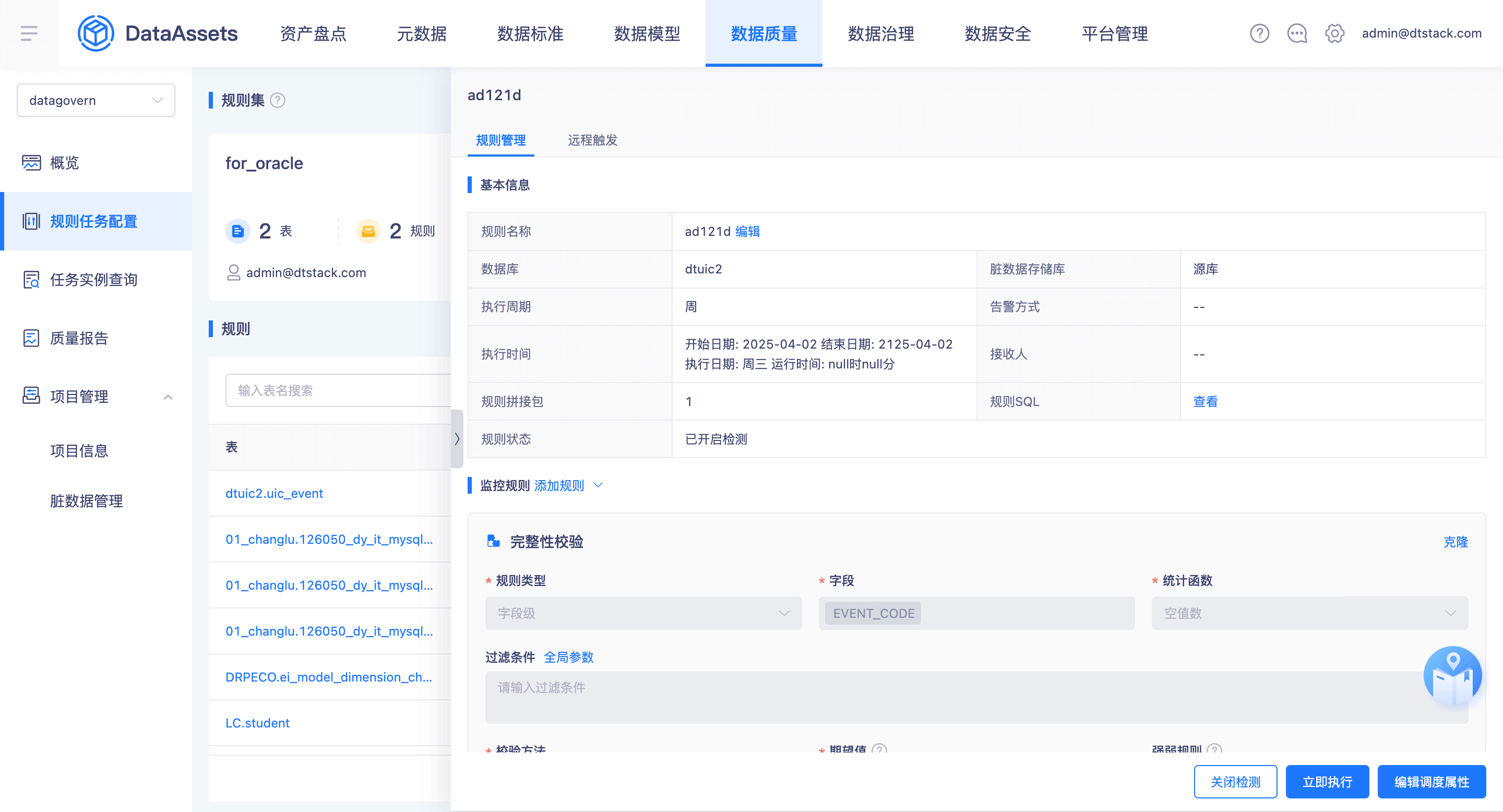
Task: Click the blue table count icon
Action: (237, 231)
